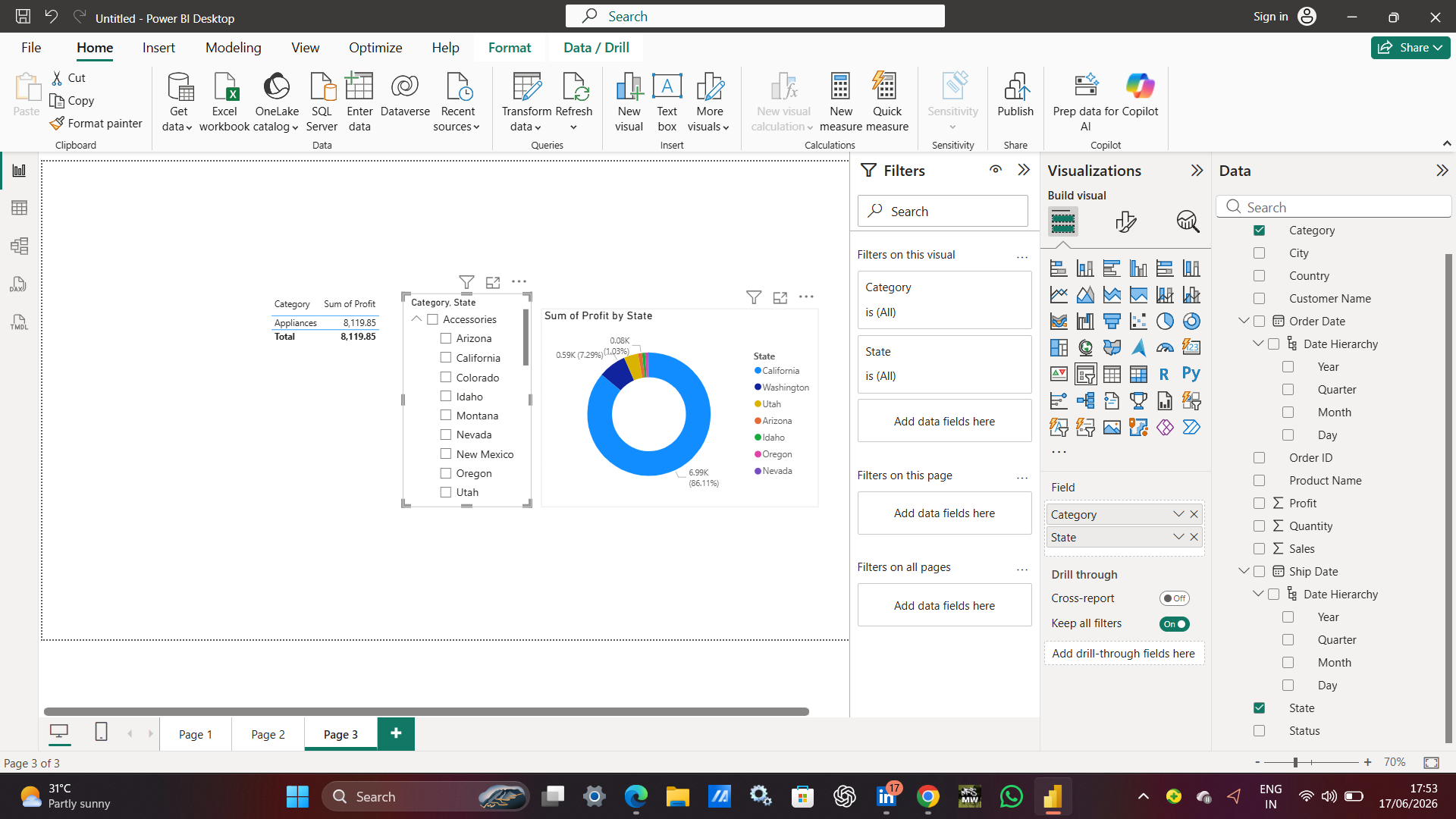Switch to Table view in left sidebar
Screen dimensions: 1456x819
click(19, 208)
